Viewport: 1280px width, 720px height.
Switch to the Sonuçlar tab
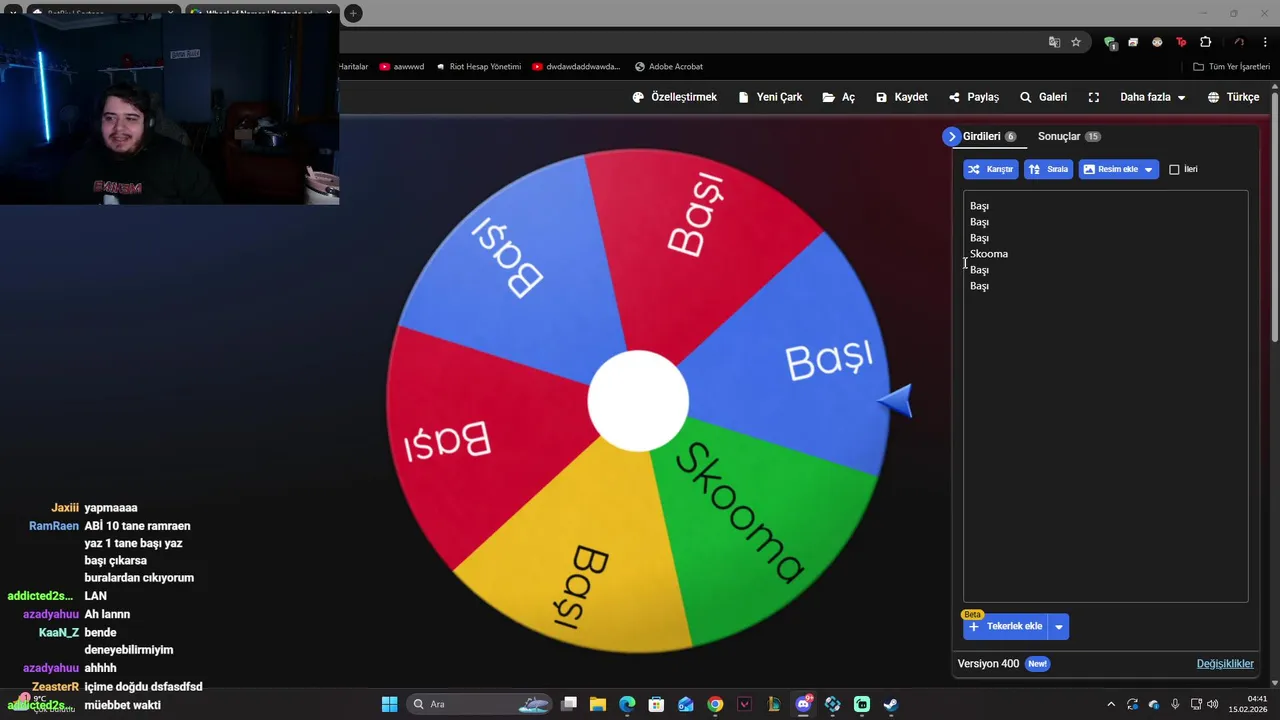coord(1069,136)
